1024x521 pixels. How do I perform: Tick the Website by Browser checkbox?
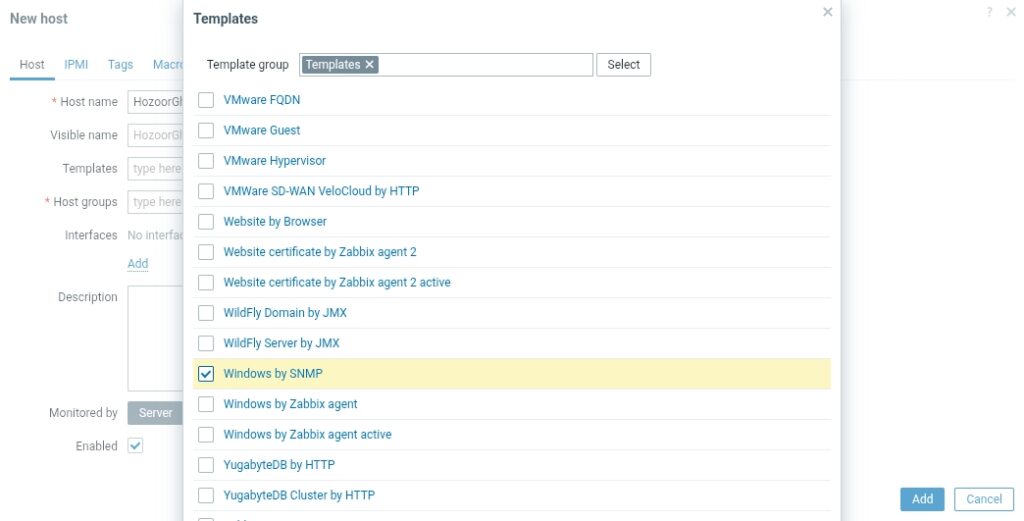point(206,221)
